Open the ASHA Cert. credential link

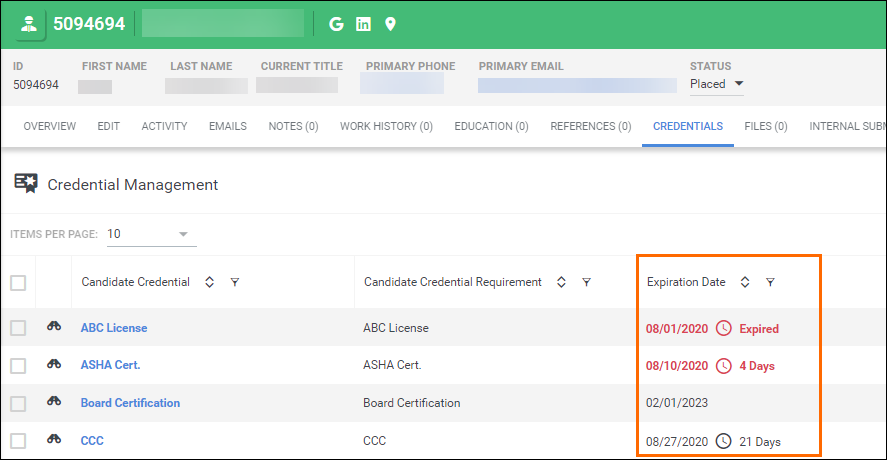click(110, 366)
